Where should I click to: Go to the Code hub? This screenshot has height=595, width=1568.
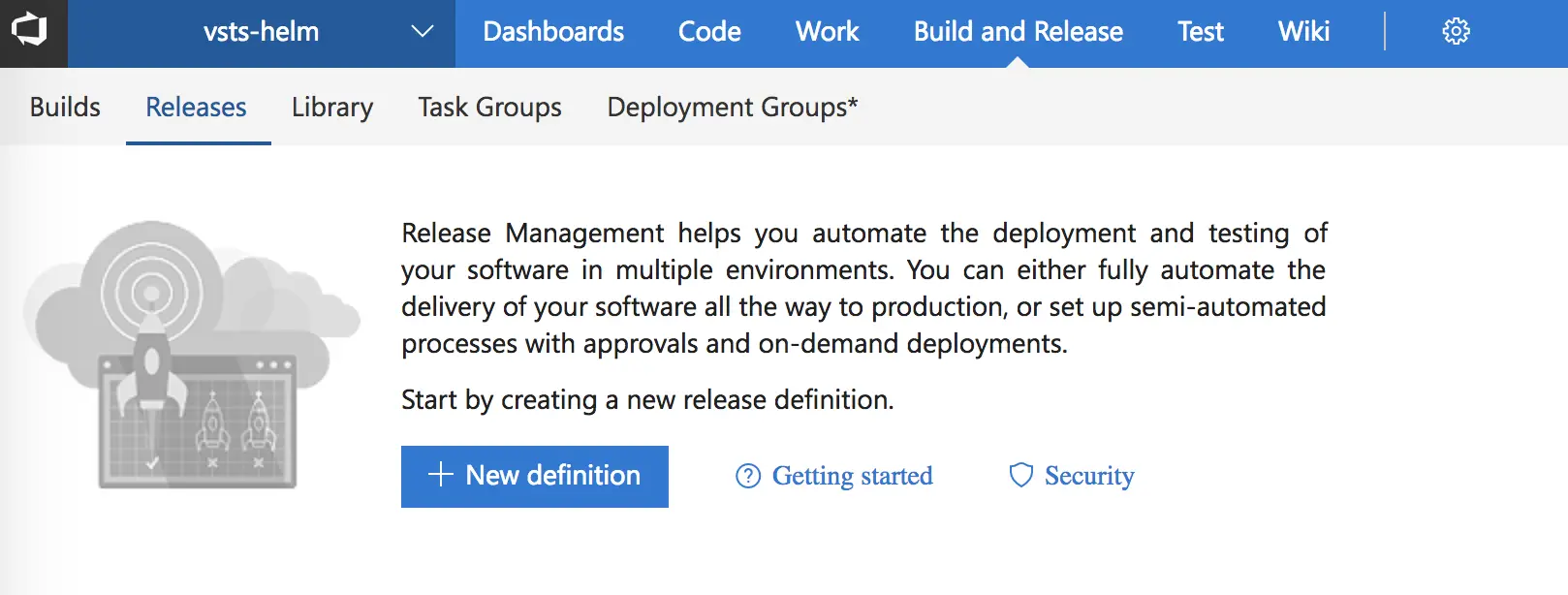(x=709, y=32)
